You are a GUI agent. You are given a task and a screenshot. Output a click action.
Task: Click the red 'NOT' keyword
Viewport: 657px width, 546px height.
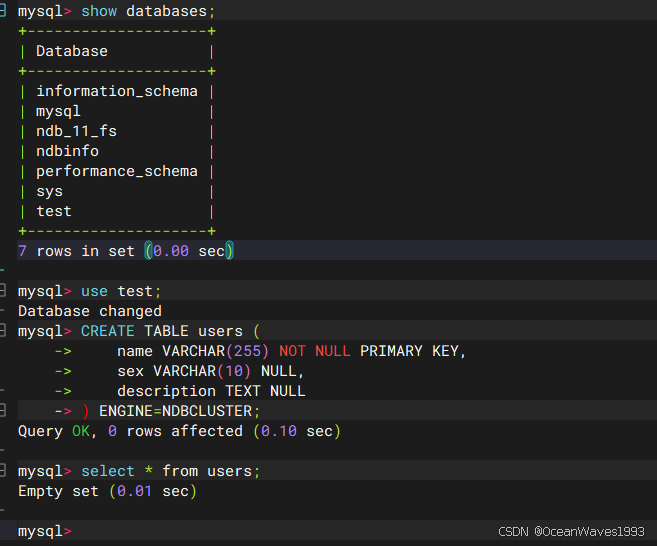pyautogui.click(x=292, y=351)
